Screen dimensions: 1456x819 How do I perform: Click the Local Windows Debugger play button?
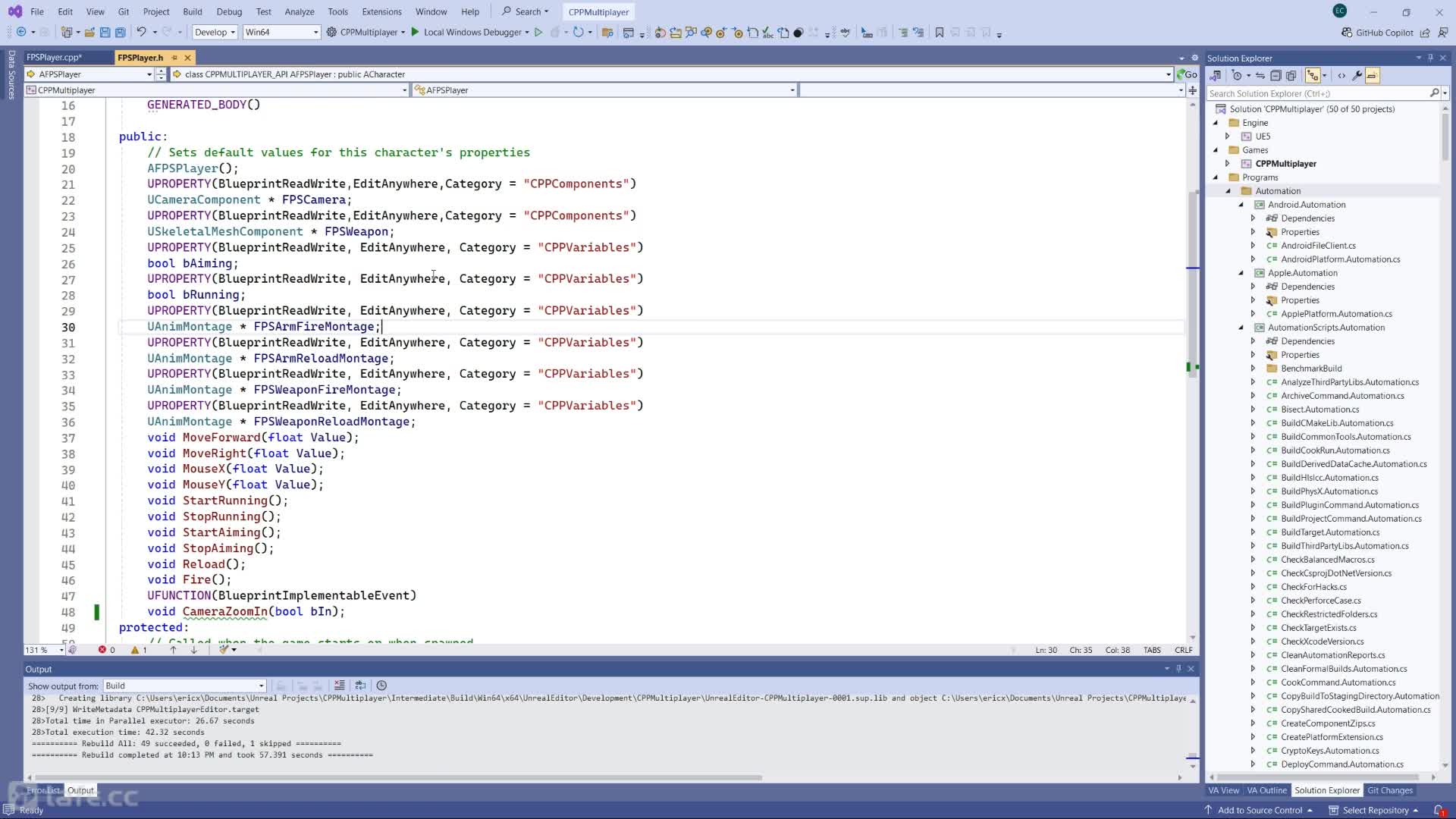coord(416,33)
